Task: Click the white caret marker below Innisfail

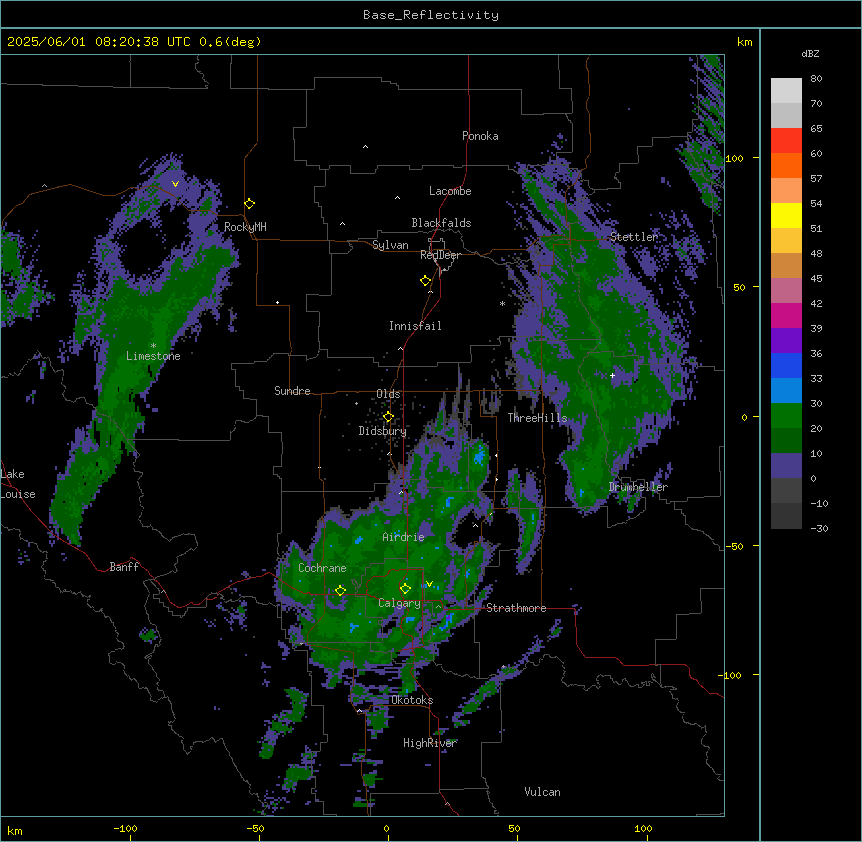Action: (400, 348)
